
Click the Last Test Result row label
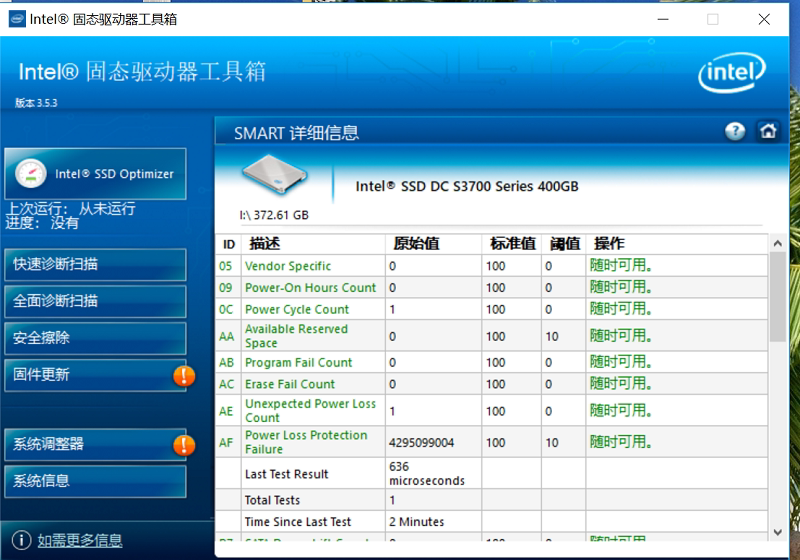pyautogui.click(x=286, y=474)
